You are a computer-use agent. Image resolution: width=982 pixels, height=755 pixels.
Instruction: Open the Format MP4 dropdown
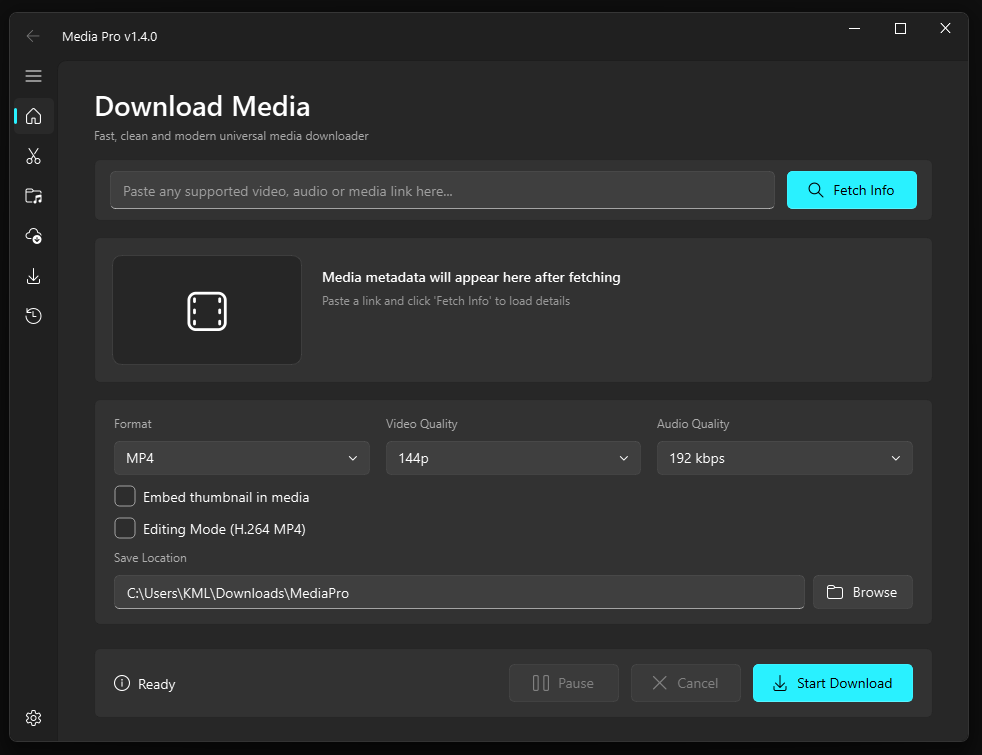point(242,458)
